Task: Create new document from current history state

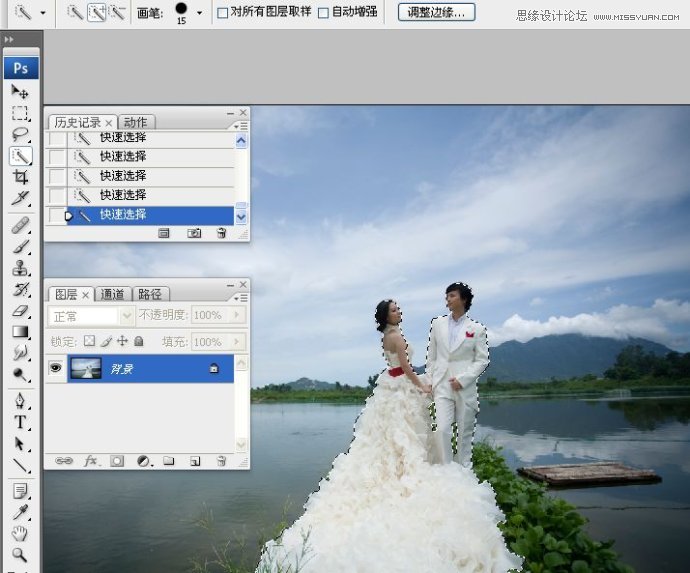Action: [164, 233]
